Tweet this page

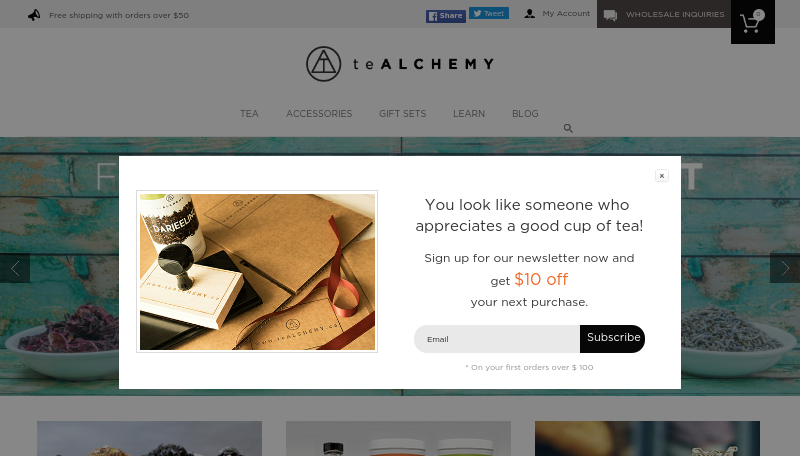[489, 13]
